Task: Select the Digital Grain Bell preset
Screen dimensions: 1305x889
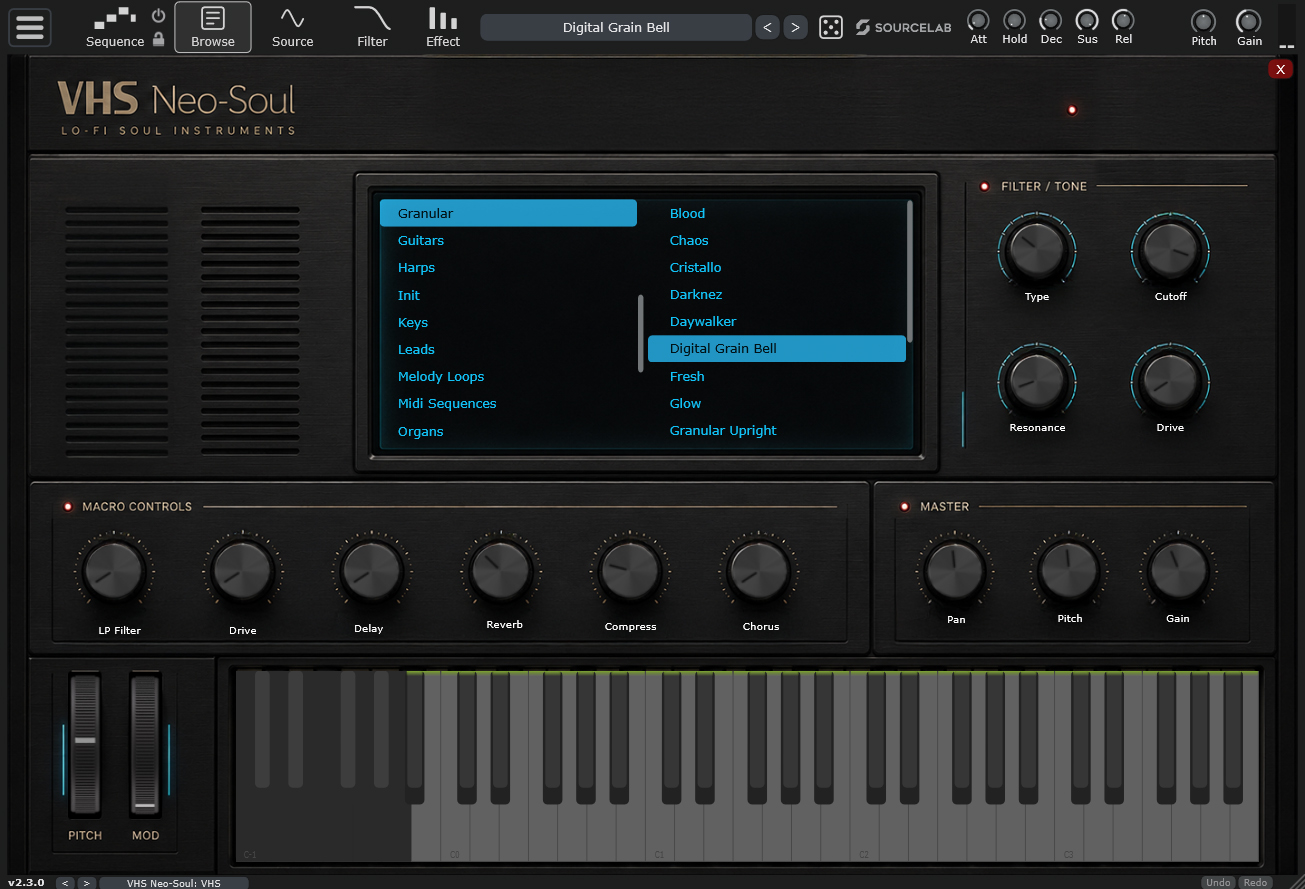Action: [777, 348]
